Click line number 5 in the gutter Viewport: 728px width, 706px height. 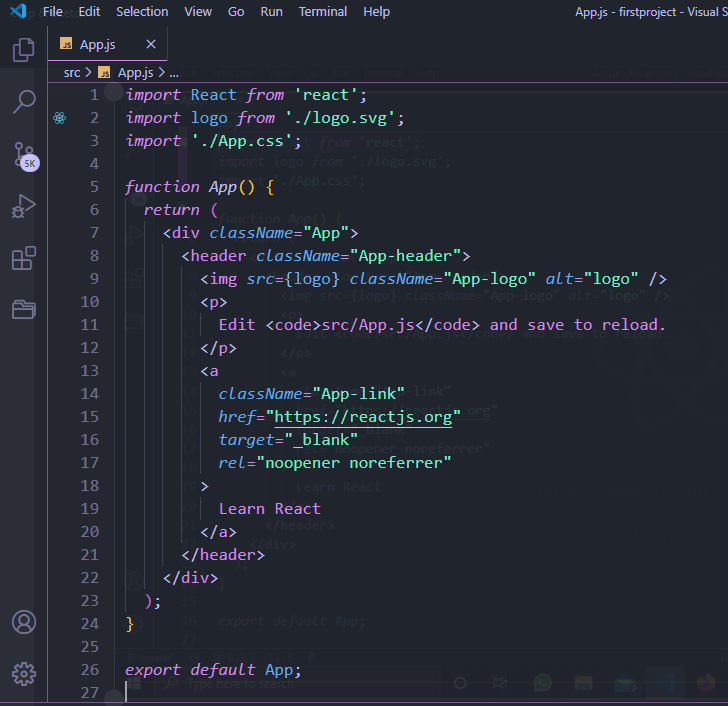coord(94,187)
